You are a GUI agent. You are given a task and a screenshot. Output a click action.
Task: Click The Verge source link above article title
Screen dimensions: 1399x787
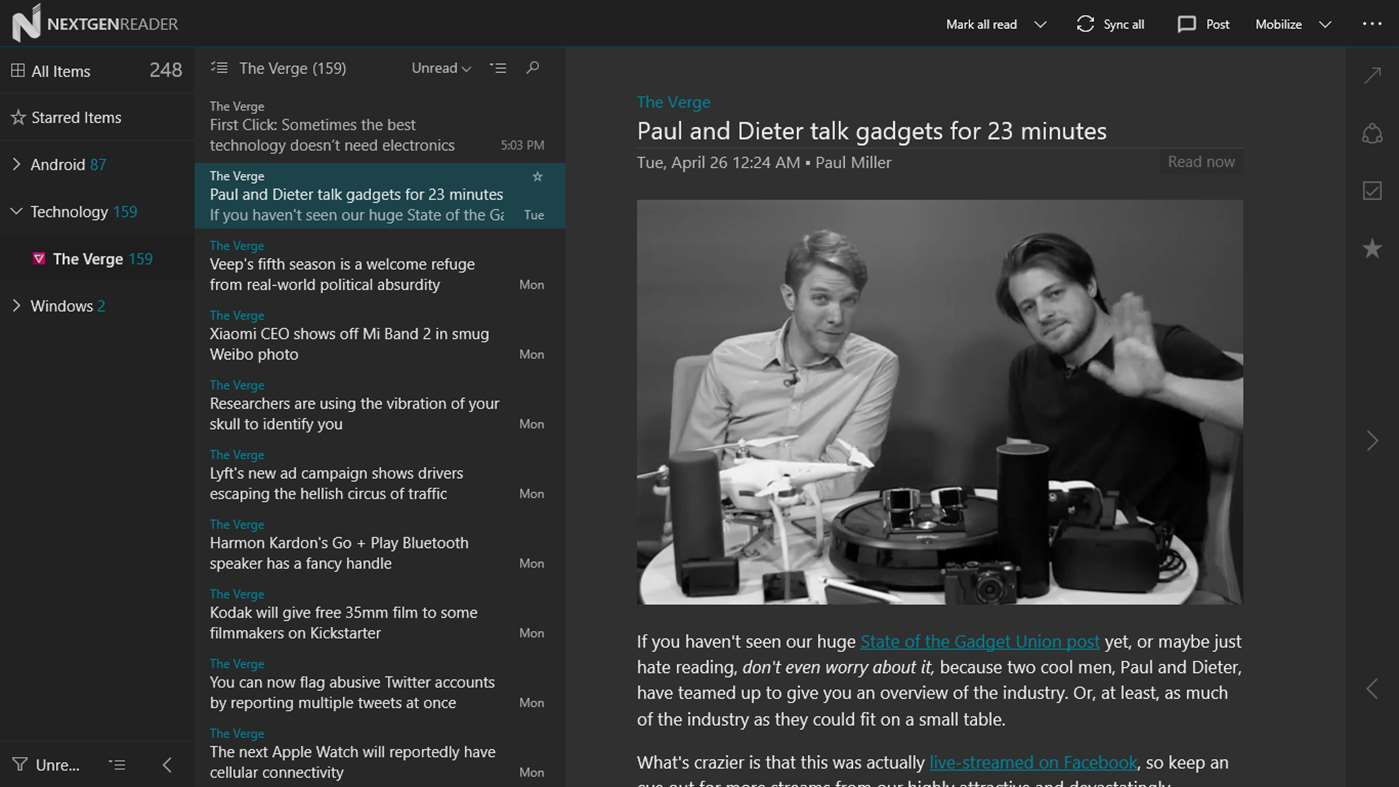point(674,102)
